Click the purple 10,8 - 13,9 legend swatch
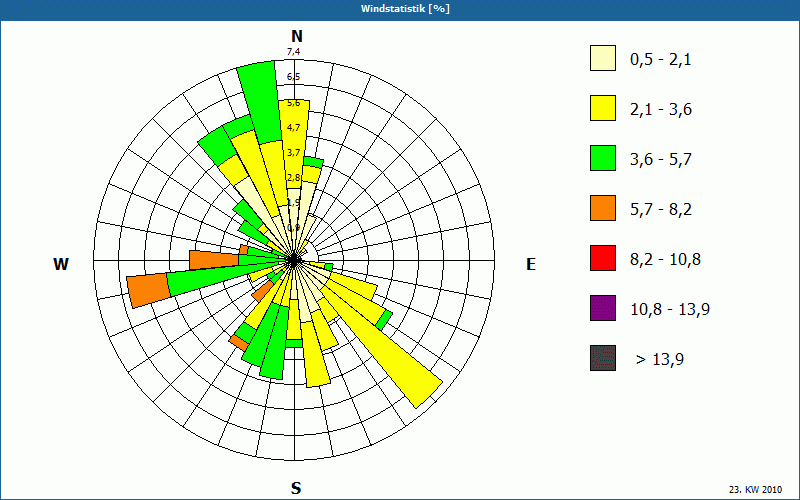Viewport: 800px width, 500px height. [x=603, y=308]
